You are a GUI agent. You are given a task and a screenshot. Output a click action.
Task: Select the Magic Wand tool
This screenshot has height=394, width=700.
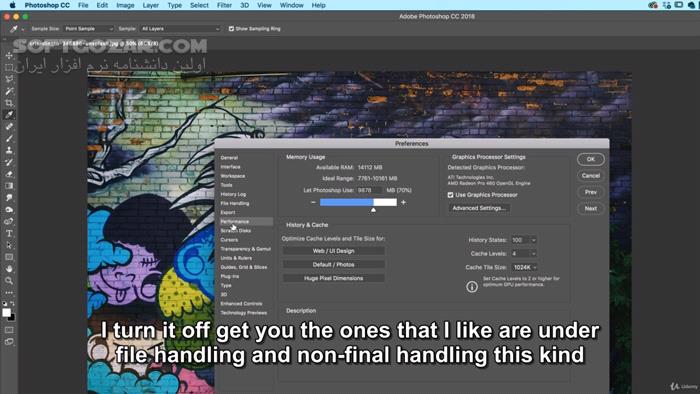click(9, 91)
